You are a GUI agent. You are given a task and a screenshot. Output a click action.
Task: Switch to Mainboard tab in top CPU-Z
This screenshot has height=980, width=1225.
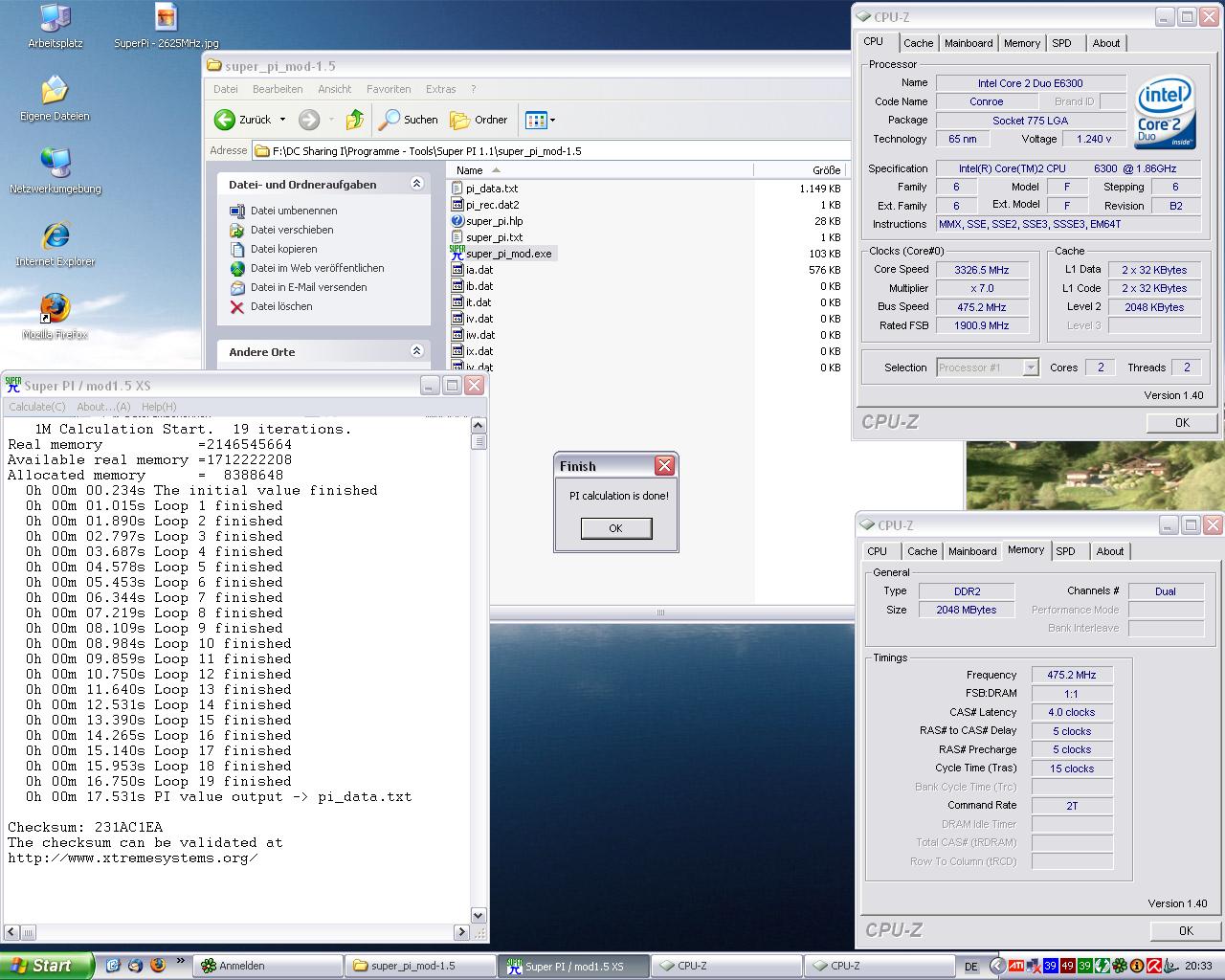969,43
